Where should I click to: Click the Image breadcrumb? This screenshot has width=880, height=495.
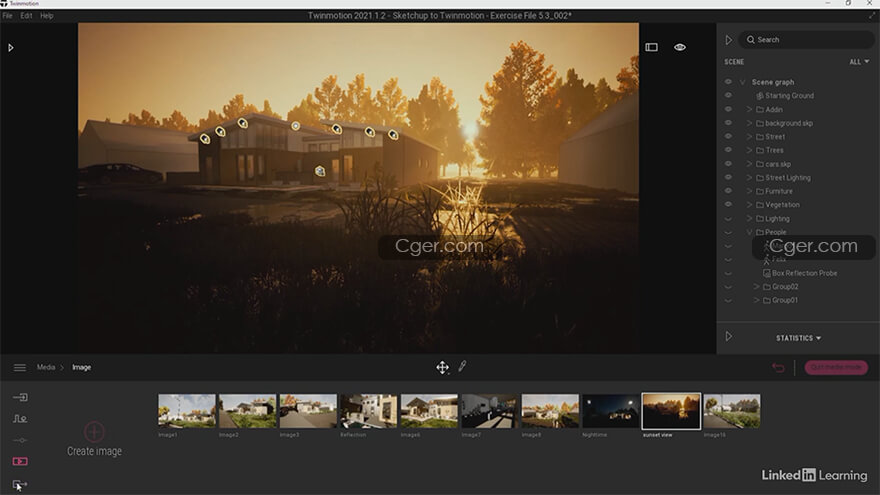(x=81, y=368)
